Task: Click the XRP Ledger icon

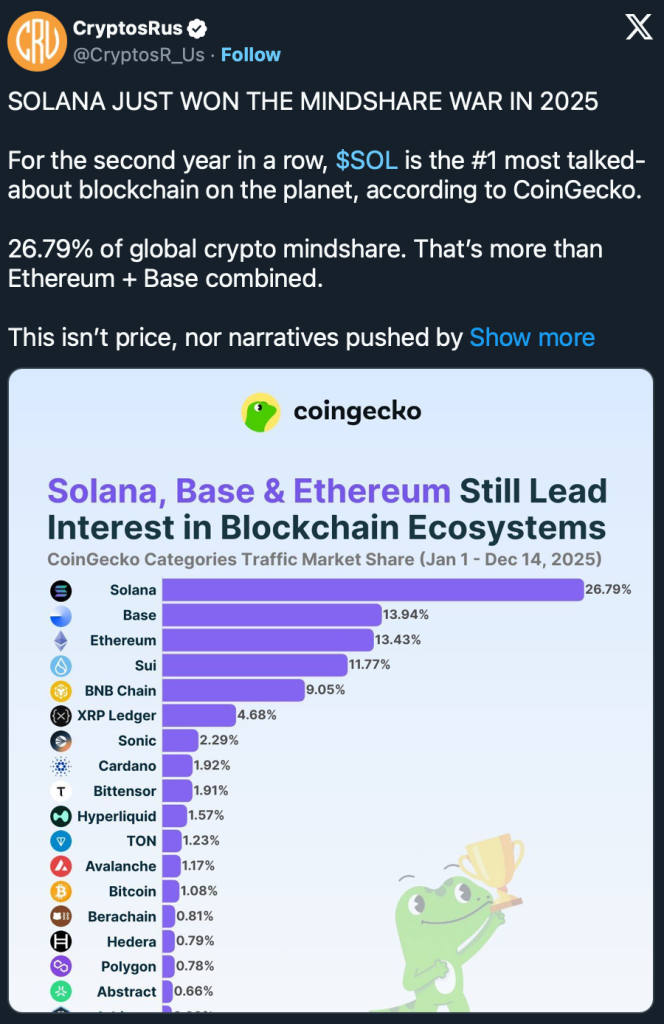Action: (61, 715)
